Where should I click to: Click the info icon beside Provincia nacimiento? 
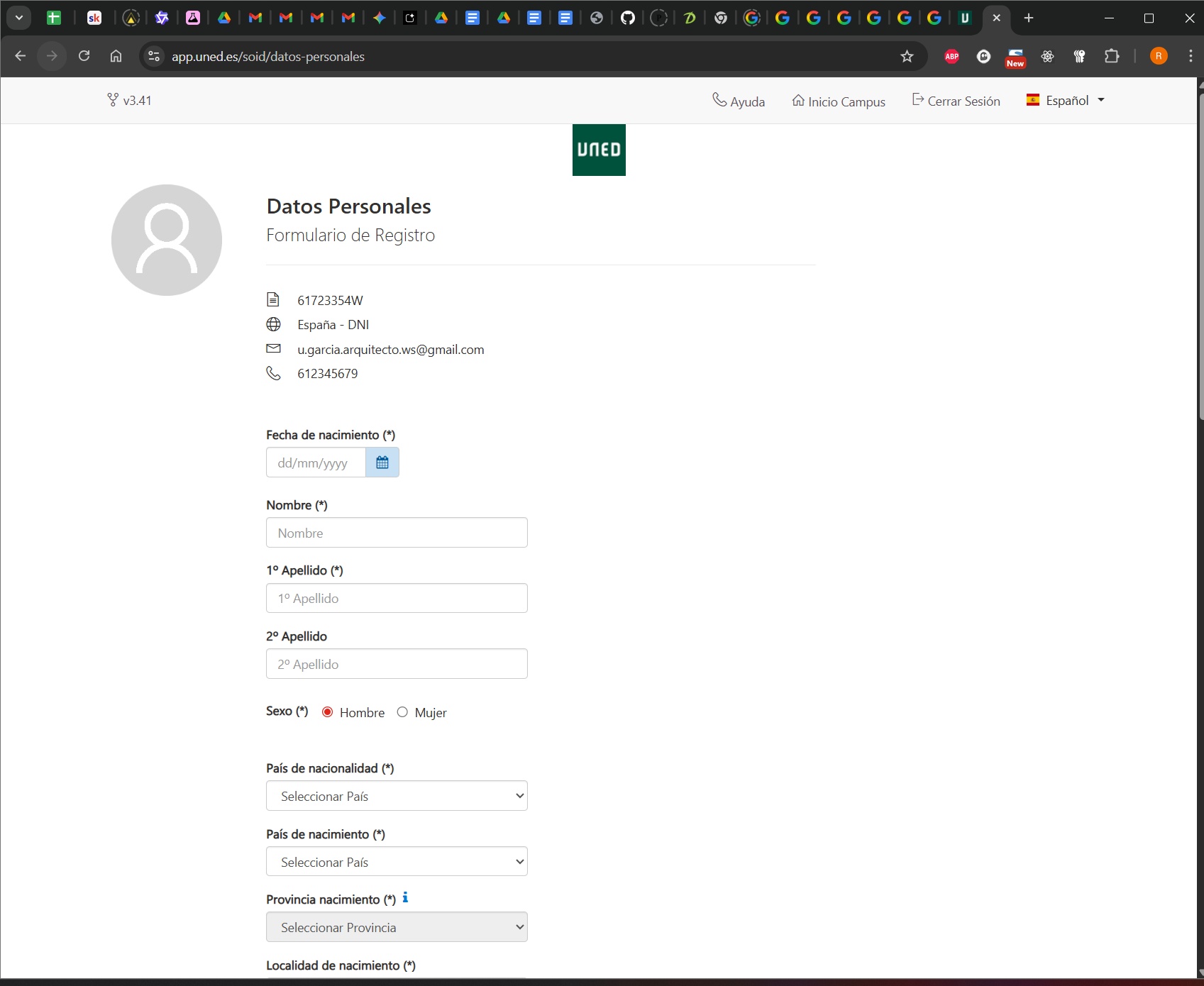tap(405, 898)
